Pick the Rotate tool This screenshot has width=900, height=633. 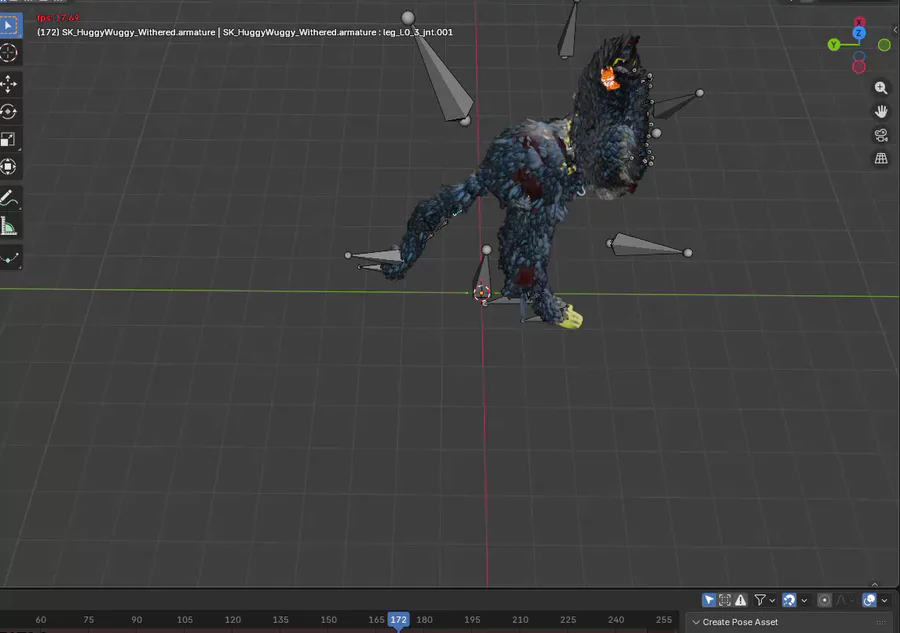tap(9, 112)
